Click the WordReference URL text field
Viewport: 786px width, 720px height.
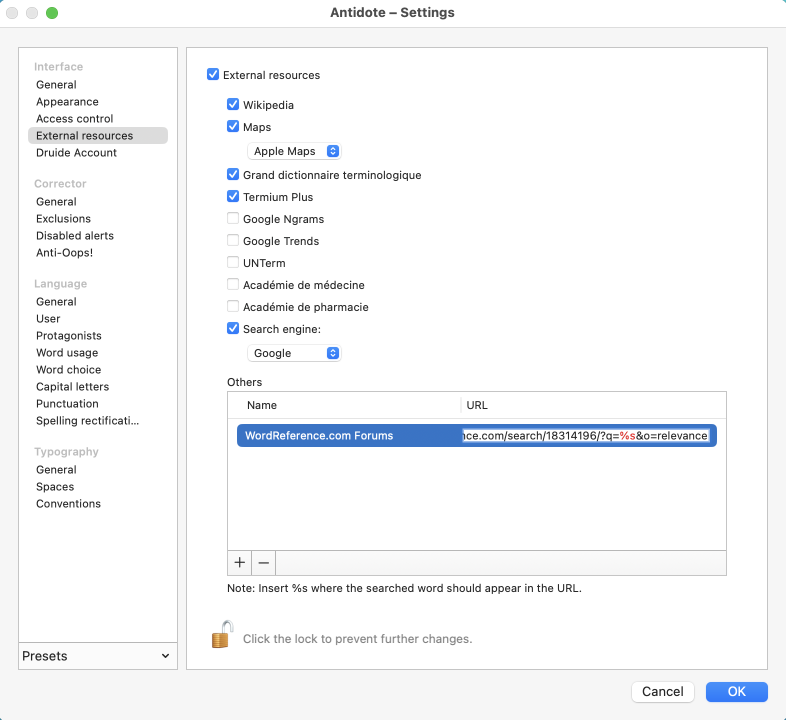(585, 436)
